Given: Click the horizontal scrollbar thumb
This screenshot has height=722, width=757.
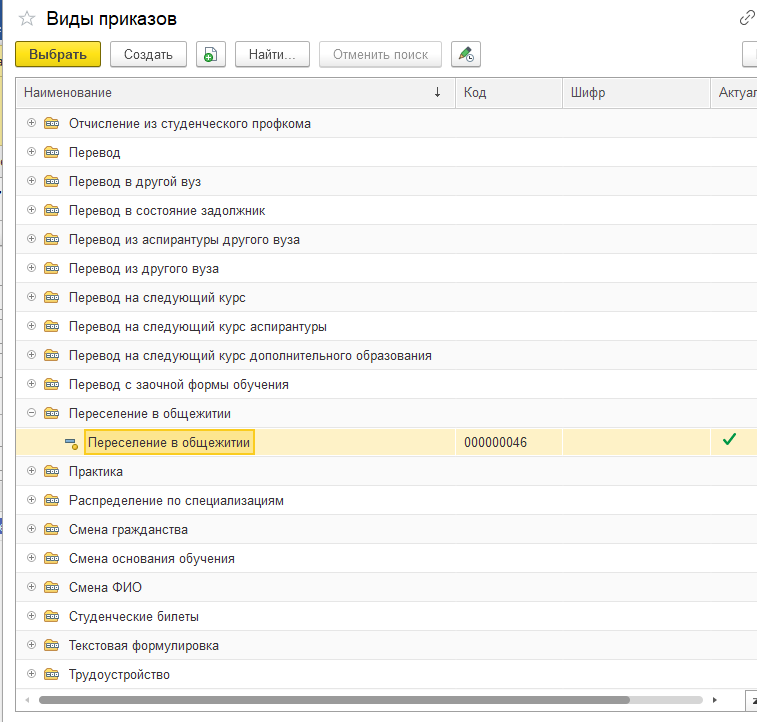Looking at the screenshot, I should (334, 700).
